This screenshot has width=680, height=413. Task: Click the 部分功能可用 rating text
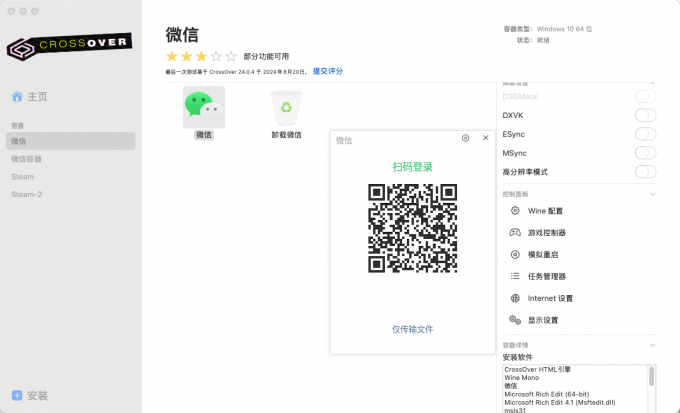click(x=266, y=56)
